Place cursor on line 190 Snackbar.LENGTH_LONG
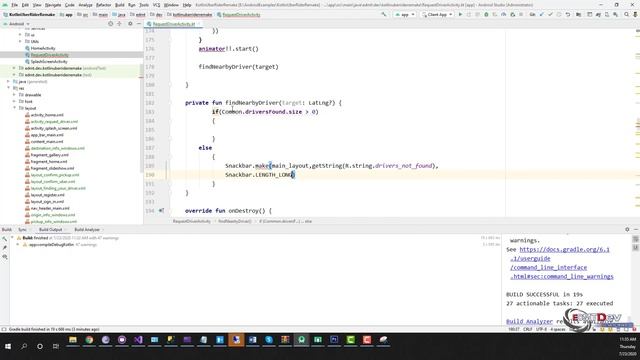640x360 pixels. 260,175
